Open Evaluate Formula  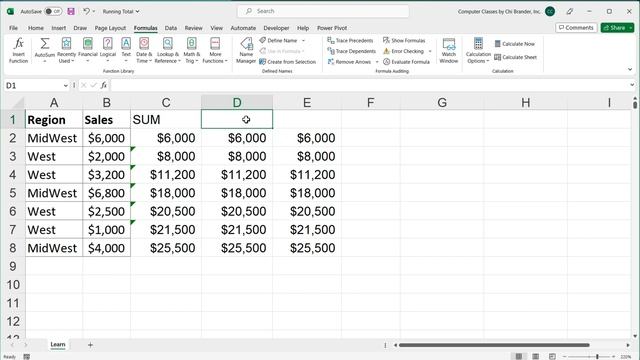pos(406,62)
